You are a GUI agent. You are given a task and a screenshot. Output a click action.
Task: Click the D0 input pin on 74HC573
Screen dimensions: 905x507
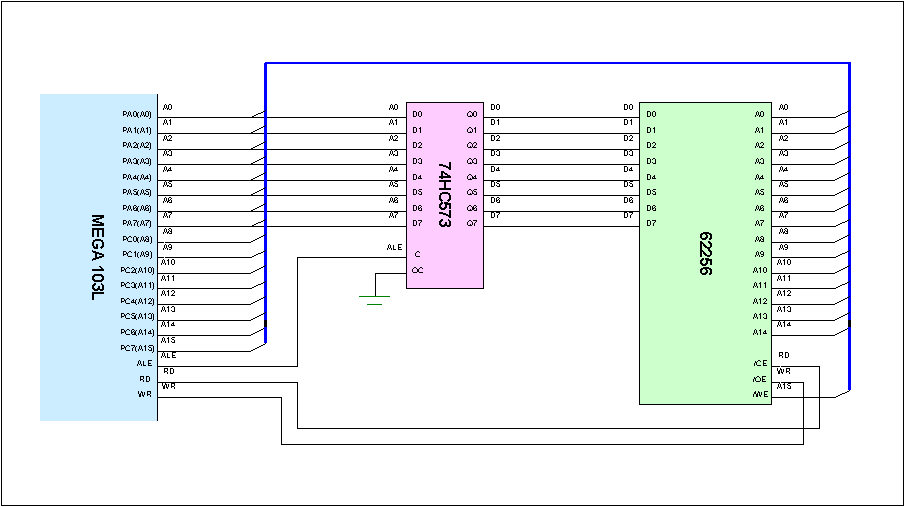tap(417, 114)
